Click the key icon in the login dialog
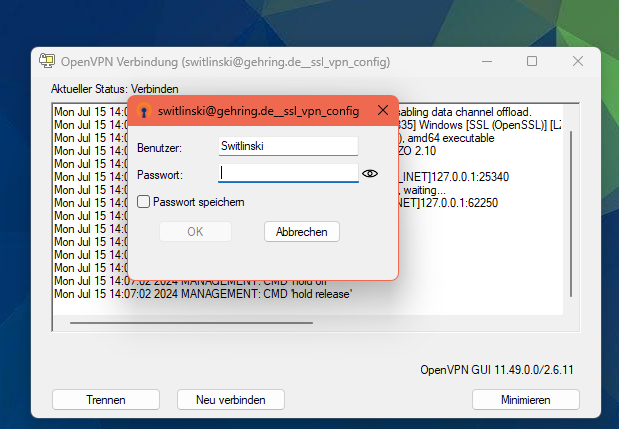 [144, 111]
